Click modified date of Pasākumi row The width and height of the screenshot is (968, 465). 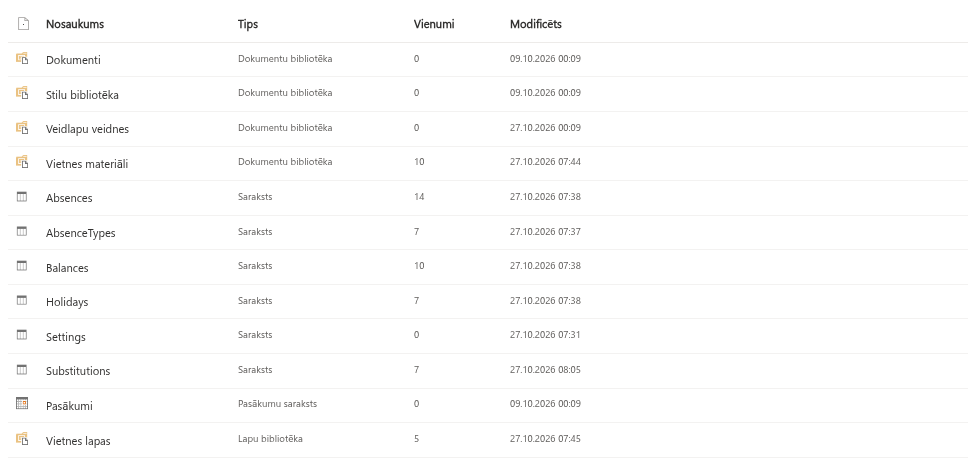tap(545, 404)
